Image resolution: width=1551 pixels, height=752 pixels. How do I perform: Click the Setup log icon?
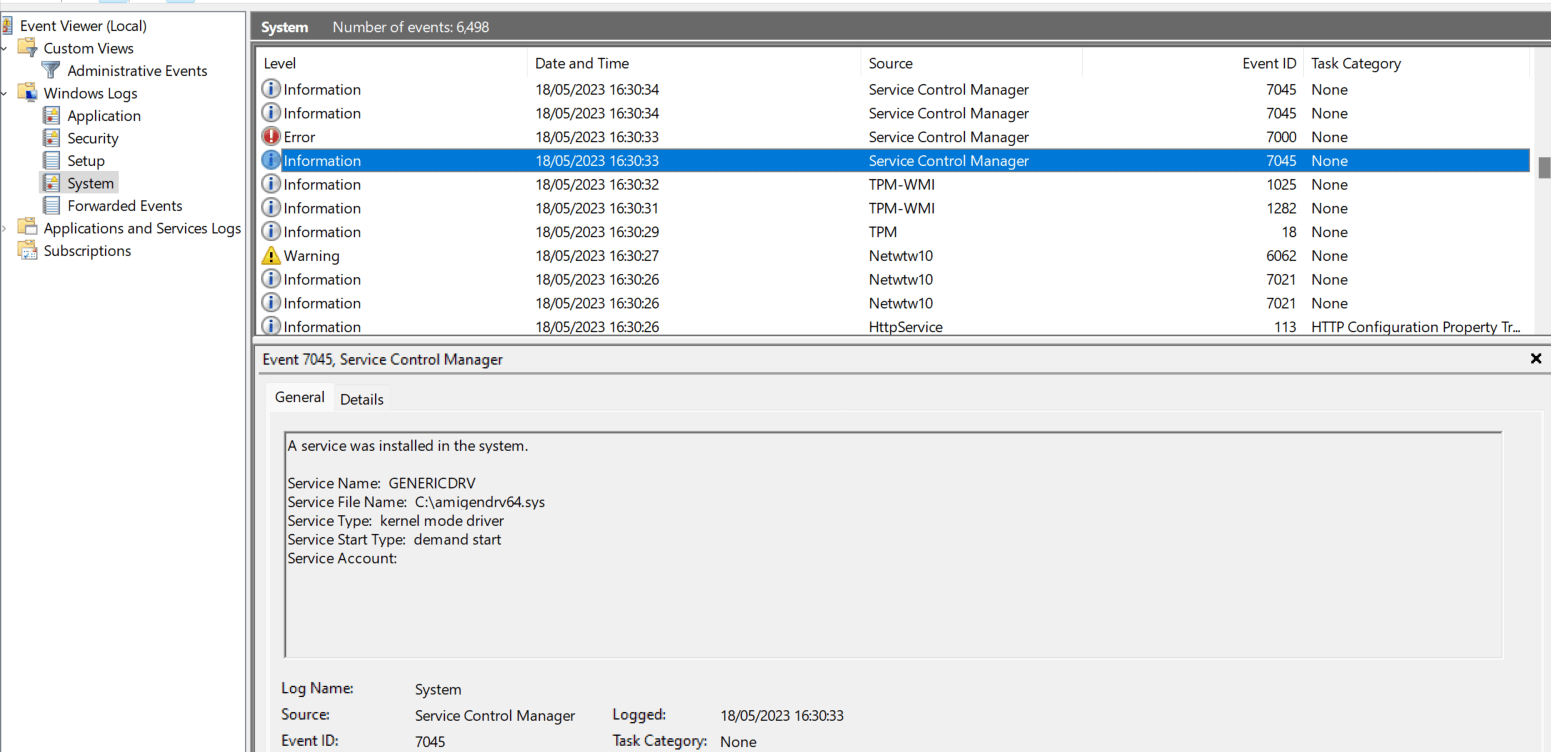[51, 161]
